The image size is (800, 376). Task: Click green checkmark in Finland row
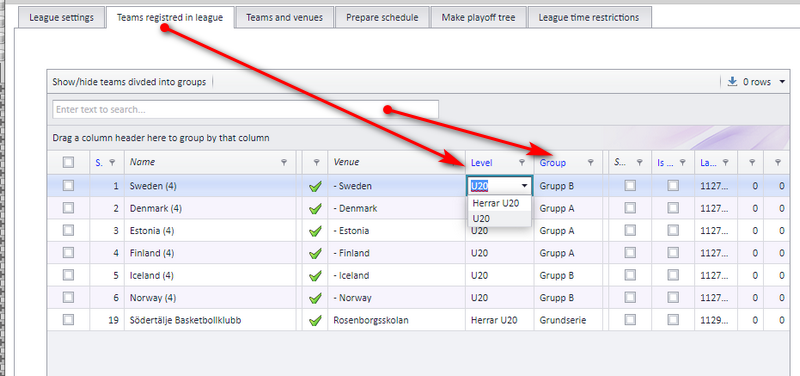(x=315, y=254)
